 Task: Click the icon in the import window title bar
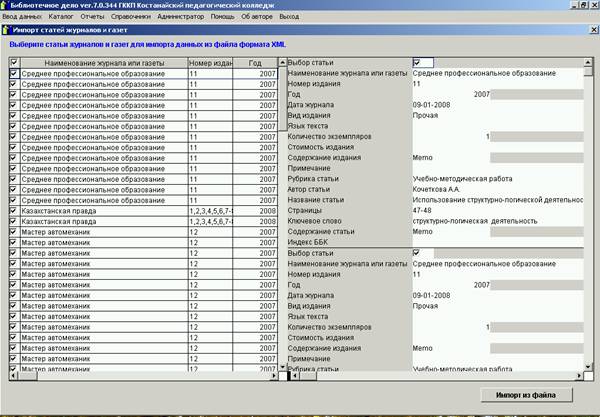(x=7, y=29)
